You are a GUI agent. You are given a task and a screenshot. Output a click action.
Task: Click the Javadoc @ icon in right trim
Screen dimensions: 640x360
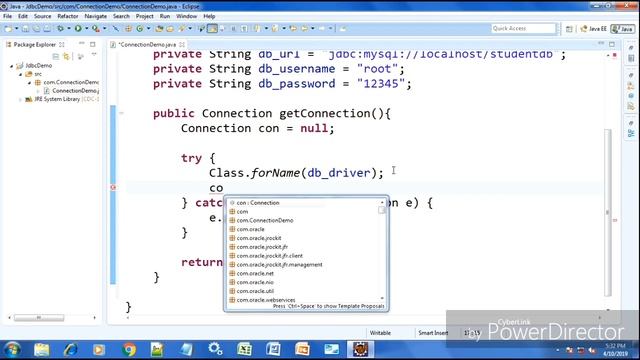click(x=631, y=96)
